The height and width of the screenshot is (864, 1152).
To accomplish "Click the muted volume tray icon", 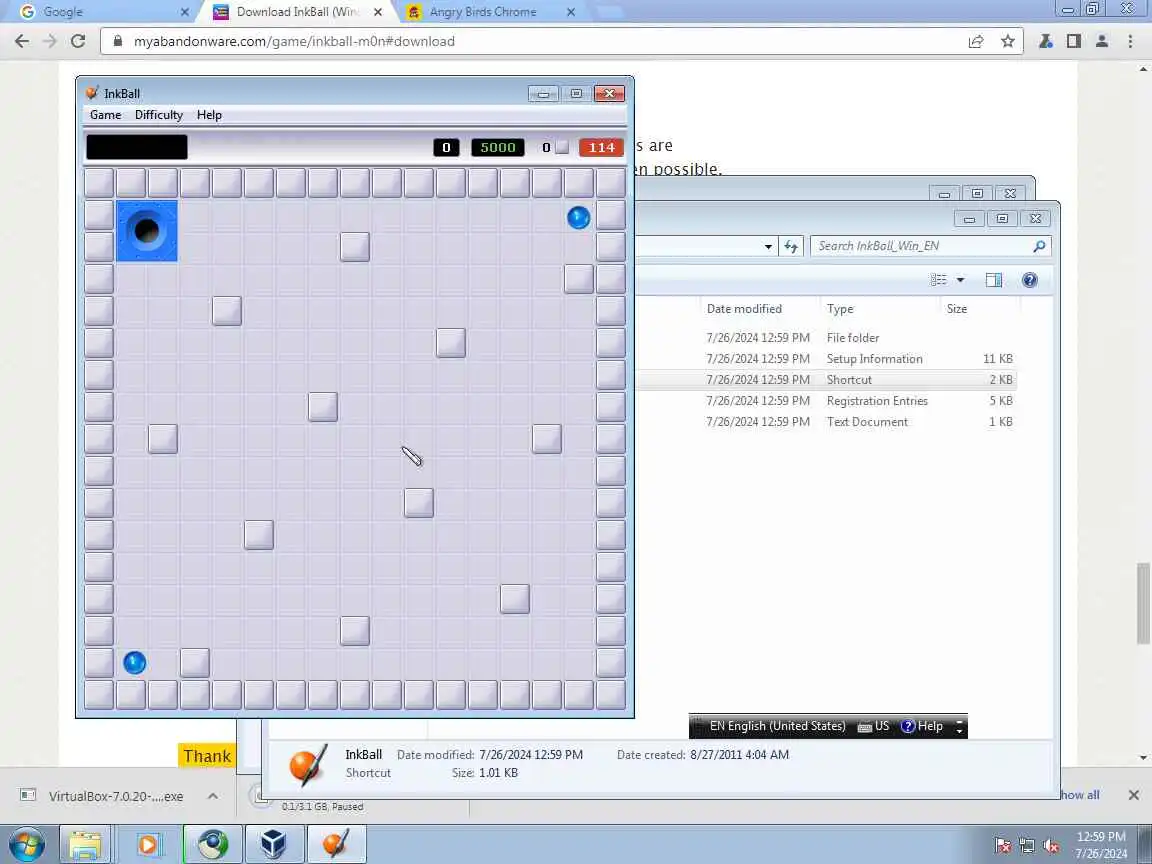I will pyautogui.click(x=1052, y=846).
